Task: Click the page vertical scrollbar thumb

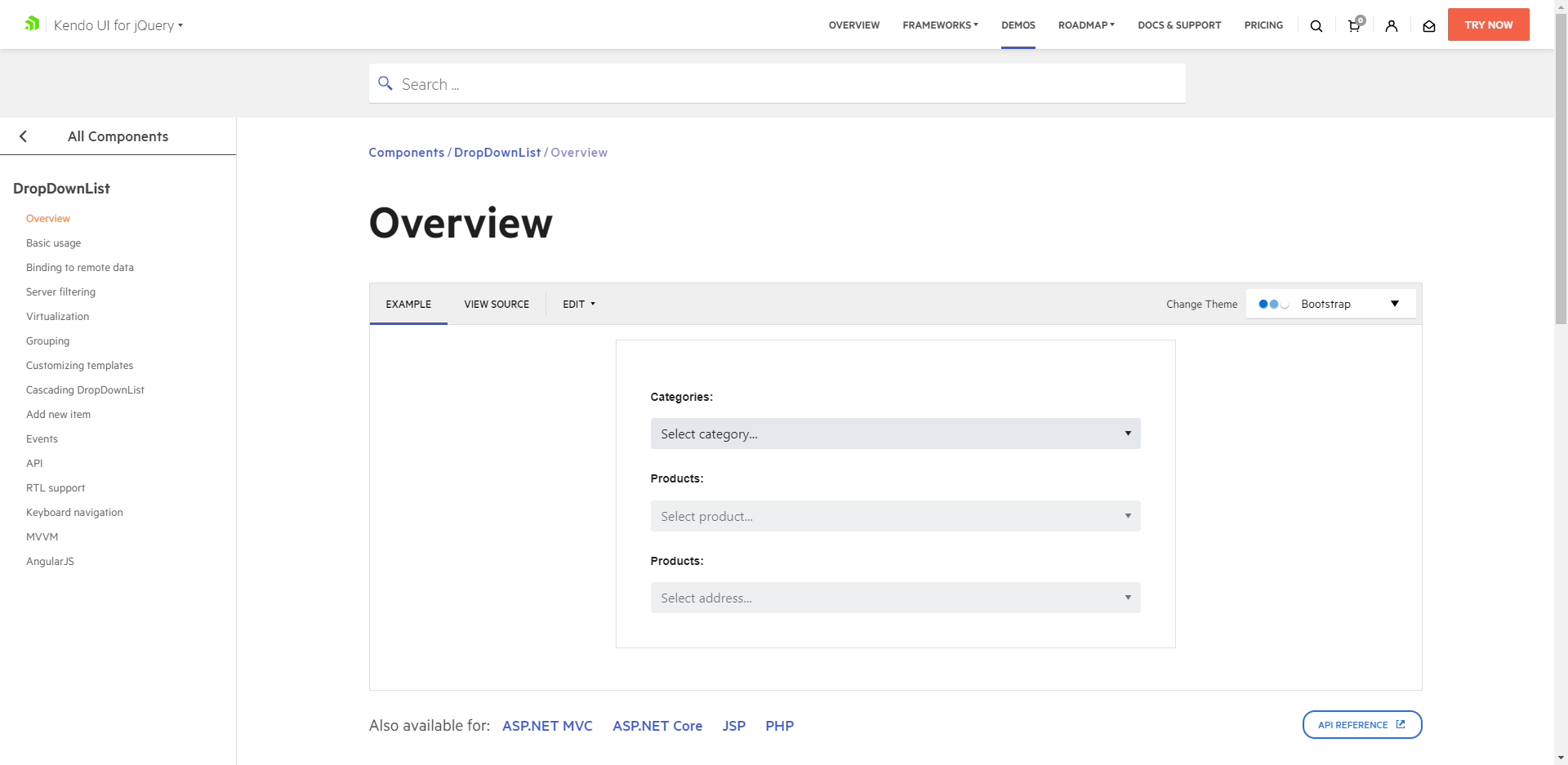Action: [x=1561, y=170]
